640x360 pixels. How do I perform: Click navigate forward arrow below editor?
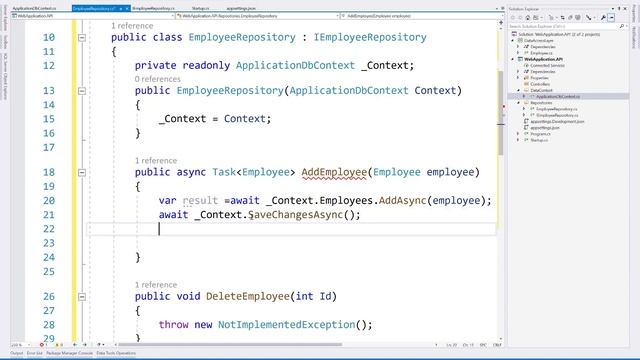click(85, 345)
